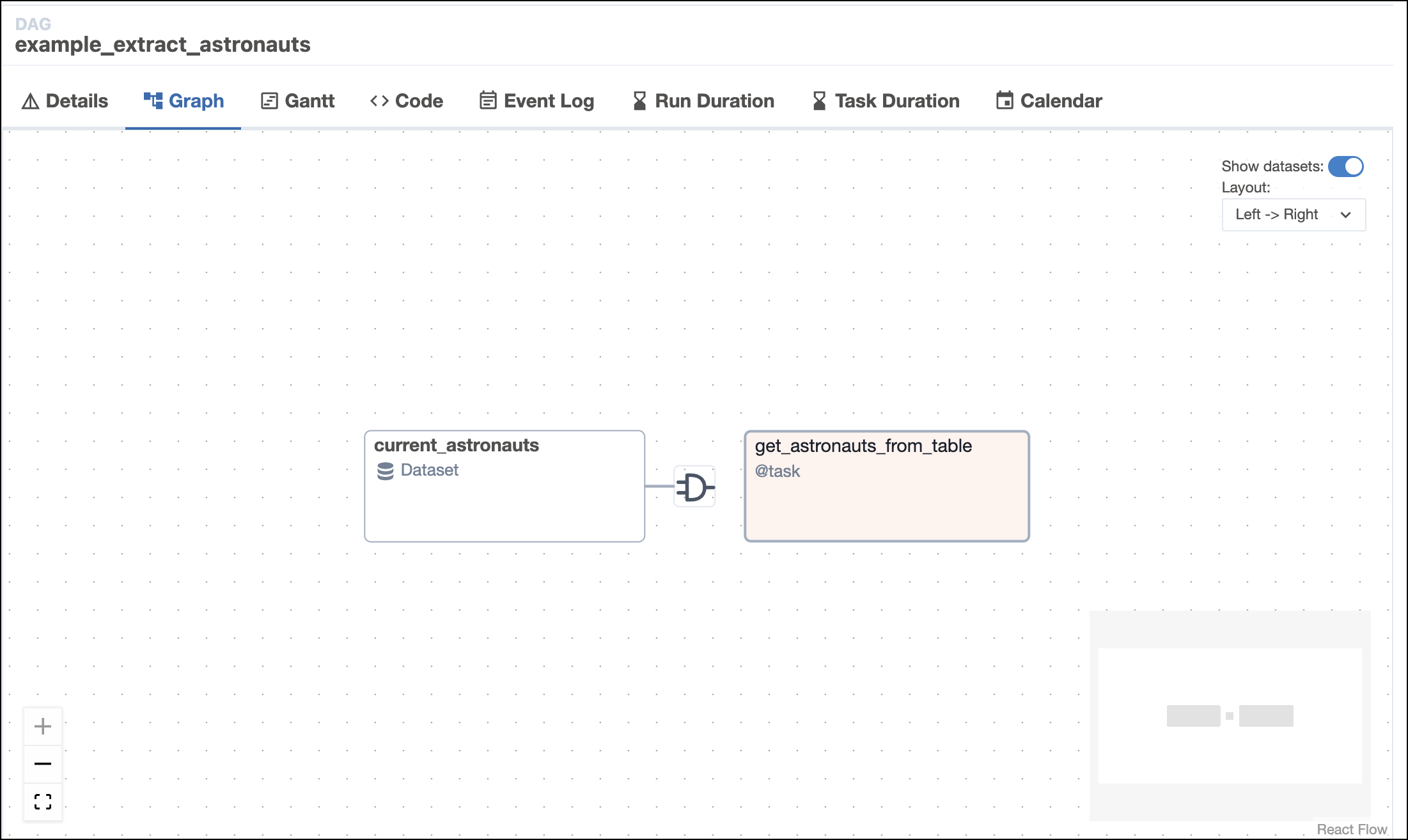Click the zoom-in plus control
Image resolution: width=1408 pixels, height=840 pixels.
click(42, 726)
